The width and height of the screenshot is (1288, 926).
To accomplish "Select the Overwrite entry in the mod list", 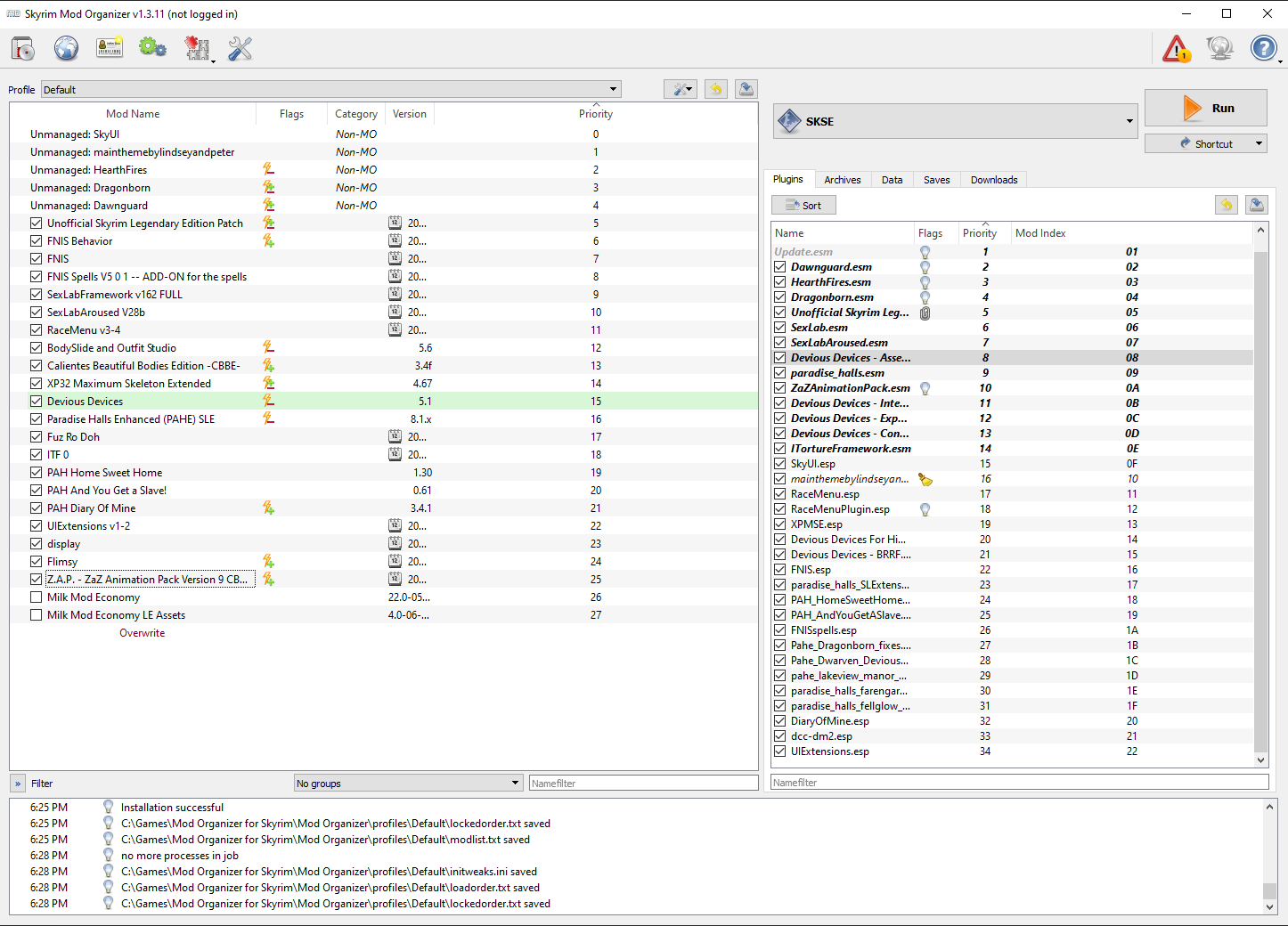I will [143, 633].
